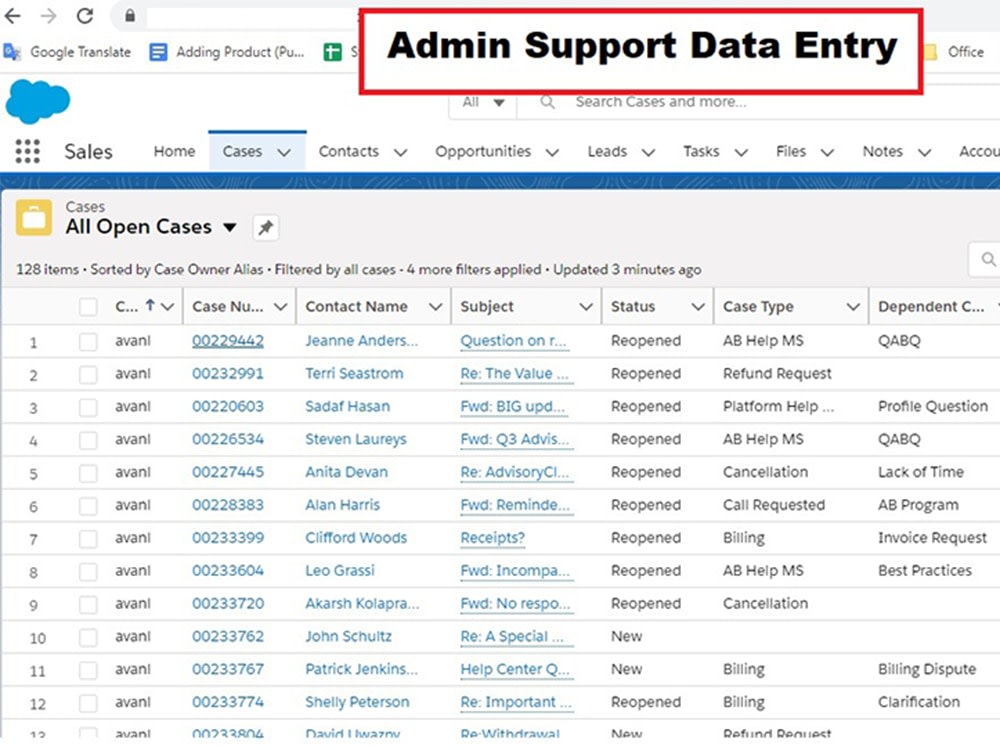Click the address bar lock icon
The height and width of the screenshot is (750, 1000).
[x=130, y=16]
